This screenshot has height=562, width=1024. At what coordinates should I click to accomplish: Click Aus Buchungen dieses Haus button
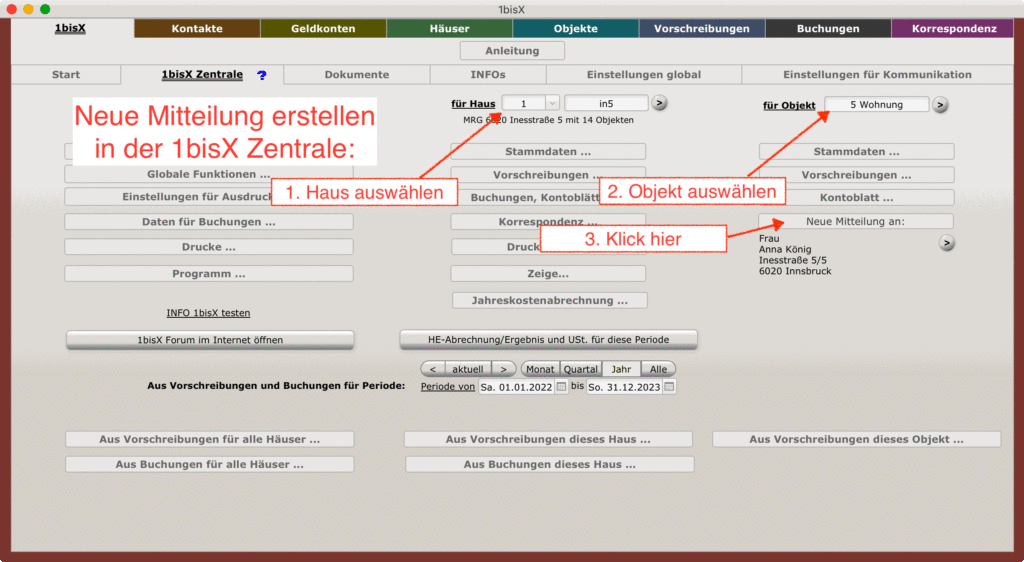click(x=549, y=464)
